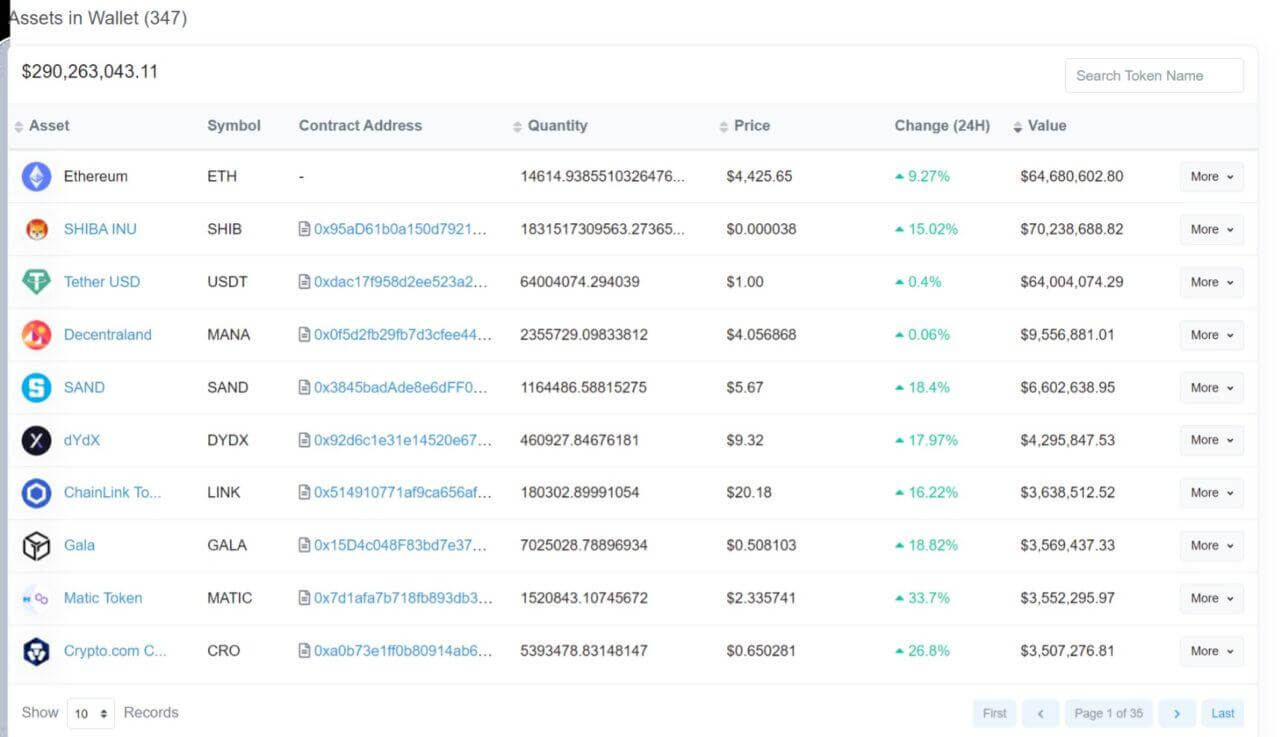The image size is (1280, 737).
Task: Open contract address 0x514910771af9ca656af...
Action: tap(403, 492)
